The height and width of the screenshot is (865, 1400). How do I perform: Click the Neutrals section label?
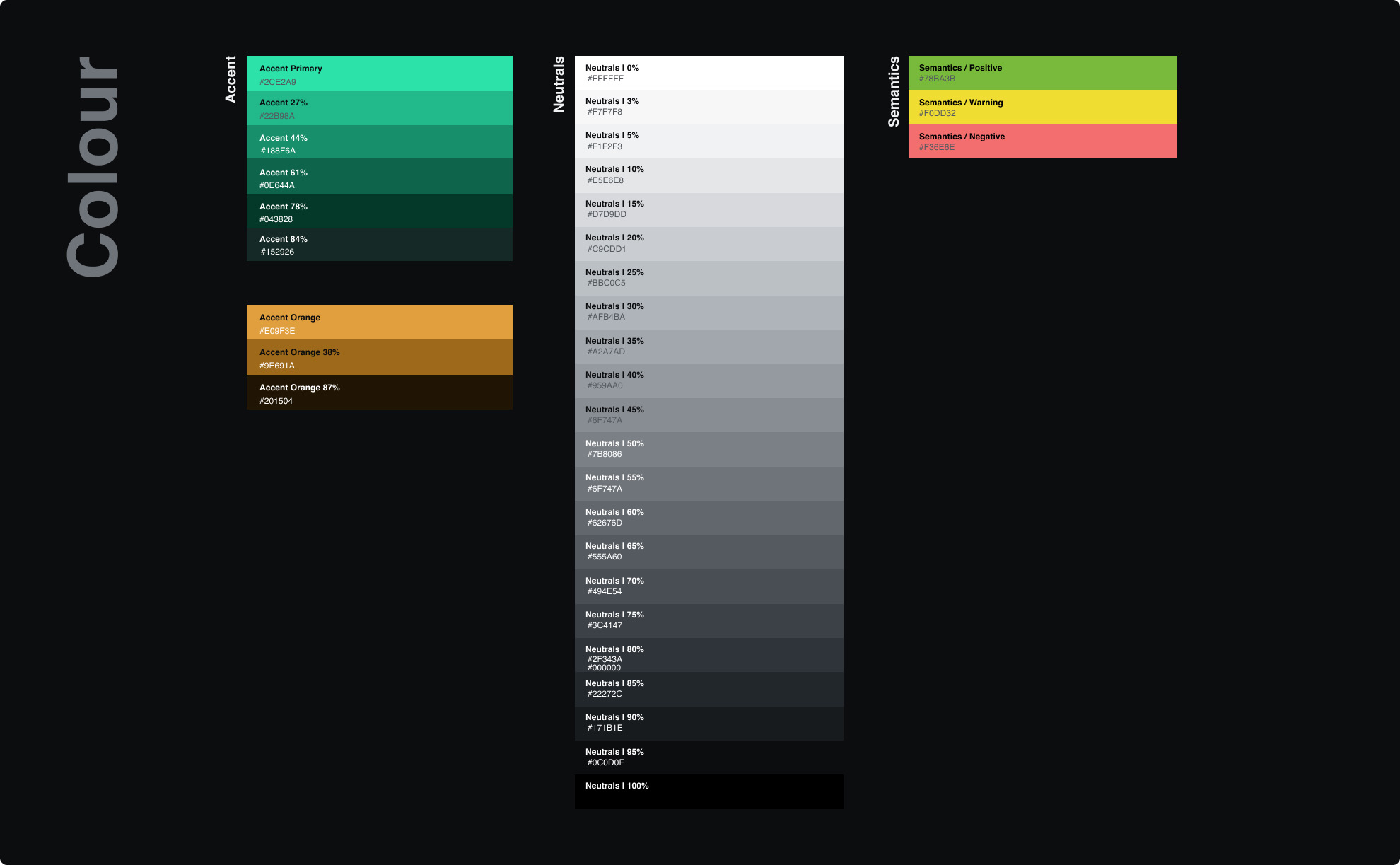tap(559, 83)
